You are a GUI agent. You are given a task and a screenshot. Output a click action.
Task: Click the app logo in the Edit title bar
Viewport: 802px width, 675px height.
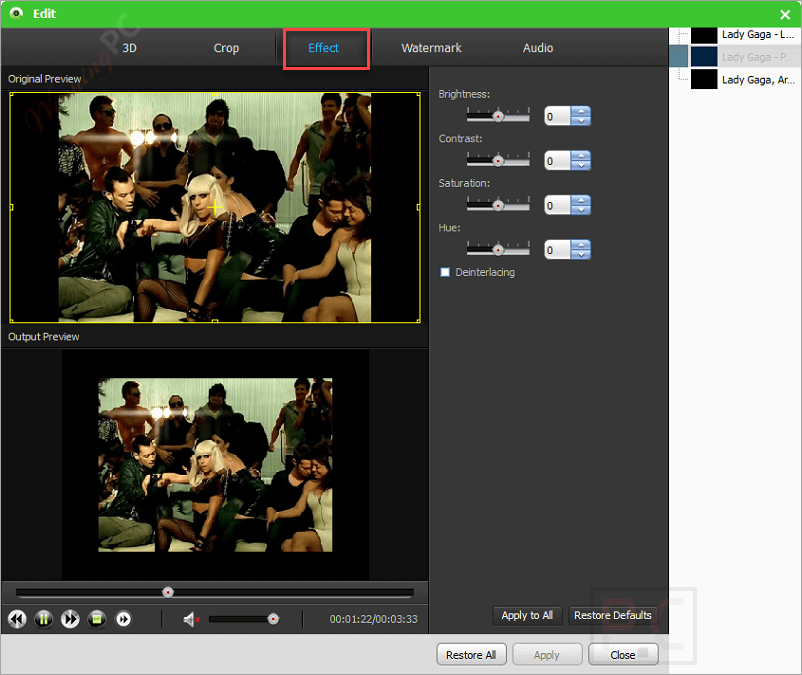click(x=16, y=13)
